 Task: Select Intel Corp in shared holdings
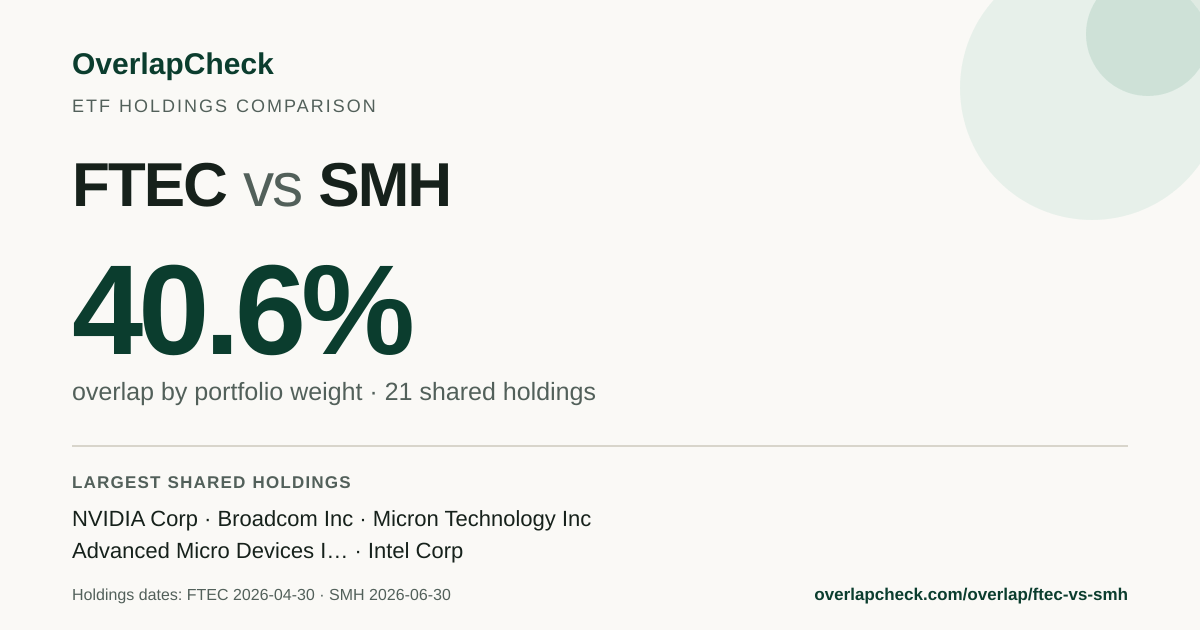[x=415, y=551]
